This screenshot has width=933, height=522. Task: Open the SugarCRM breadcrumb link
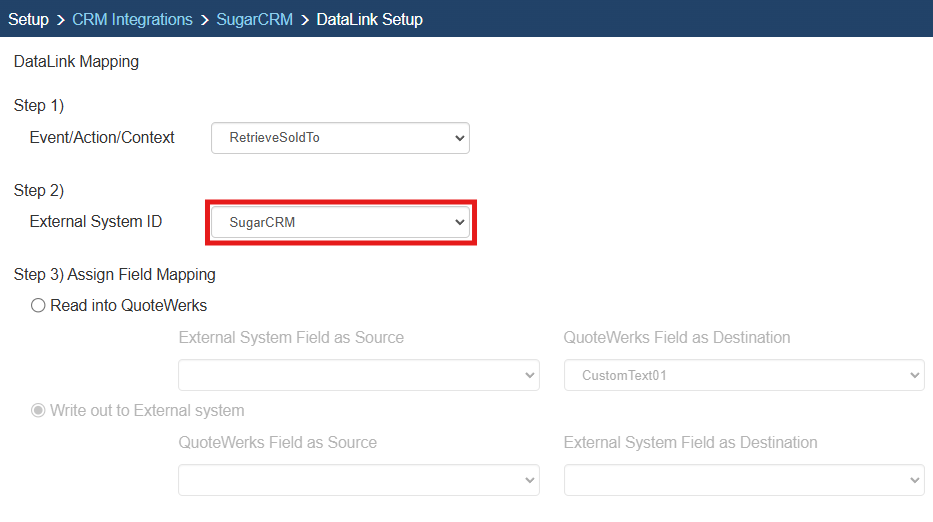point(254,19)
